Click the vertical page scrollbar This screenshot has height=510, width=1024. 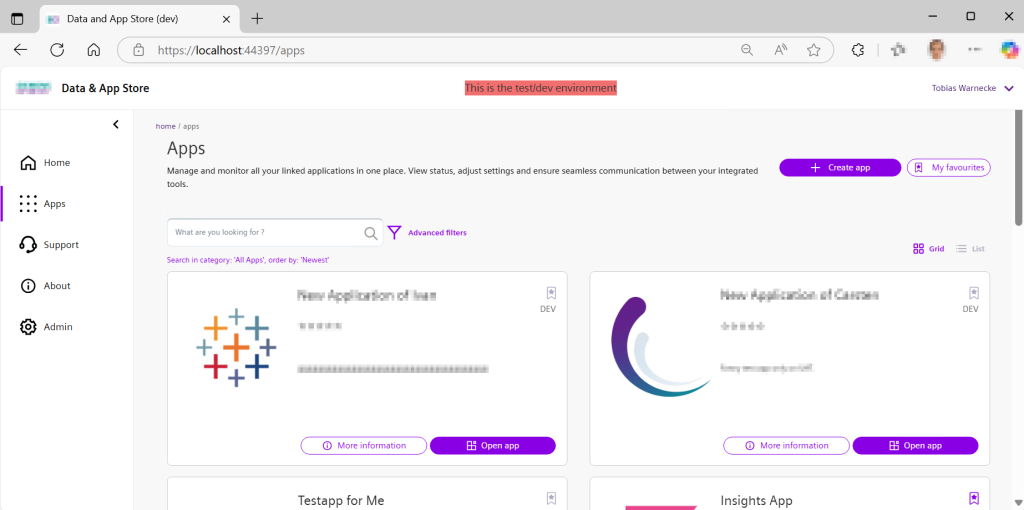coord(1018,170)
